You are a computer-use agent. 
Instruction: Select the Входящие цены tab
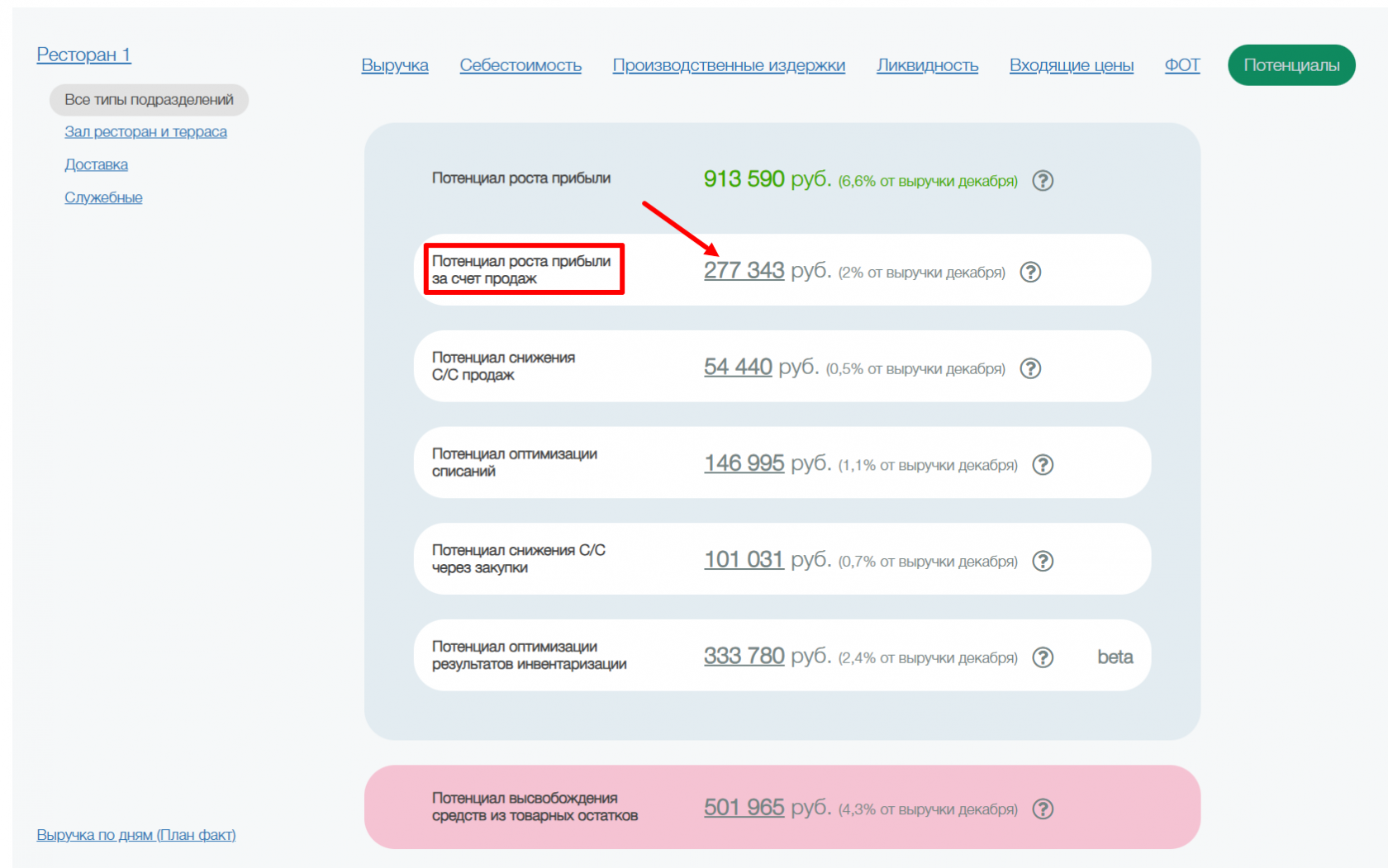pyautogui.click(x=1071, y=65)
